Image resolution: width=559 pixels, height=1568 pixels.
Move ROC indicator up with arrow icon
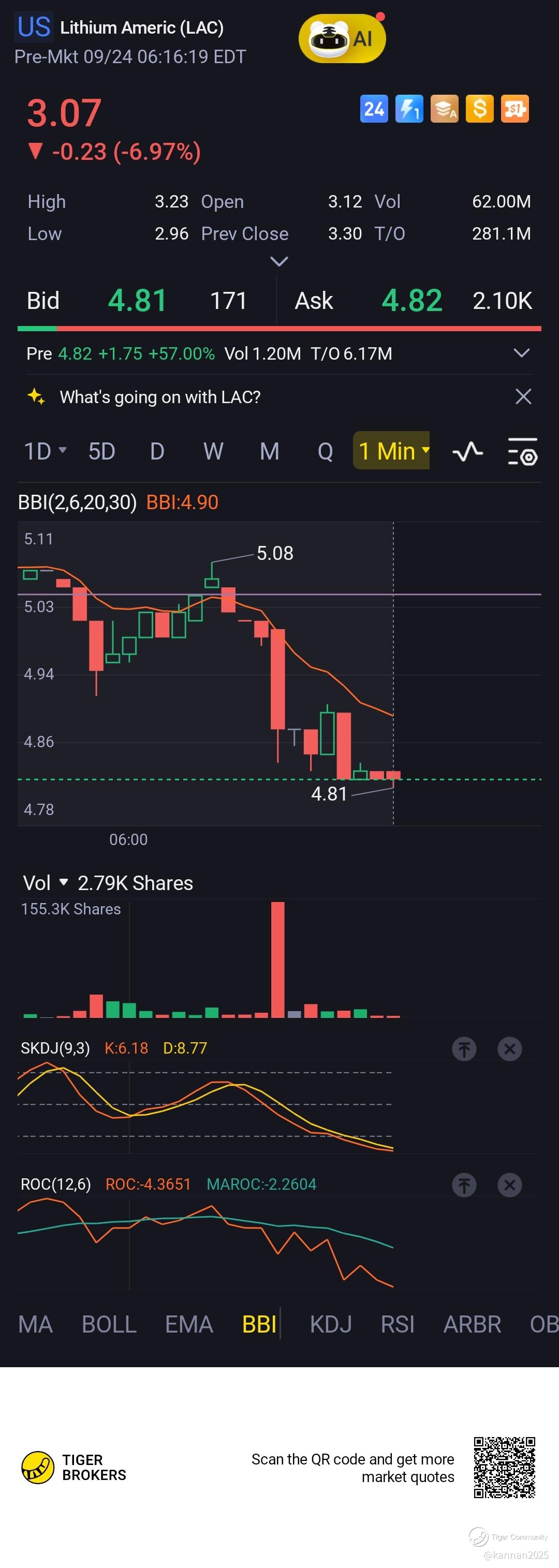464,1185
